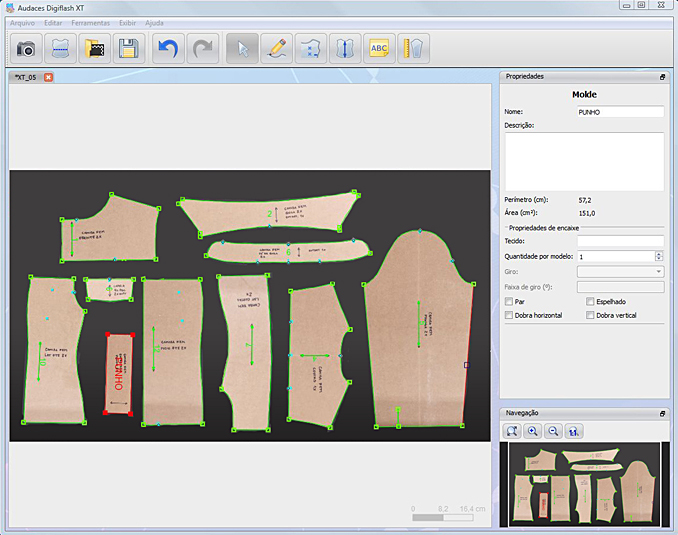Click the Perímetro value 57,2
Screen dimensions: 678x535
click(585, 200)
